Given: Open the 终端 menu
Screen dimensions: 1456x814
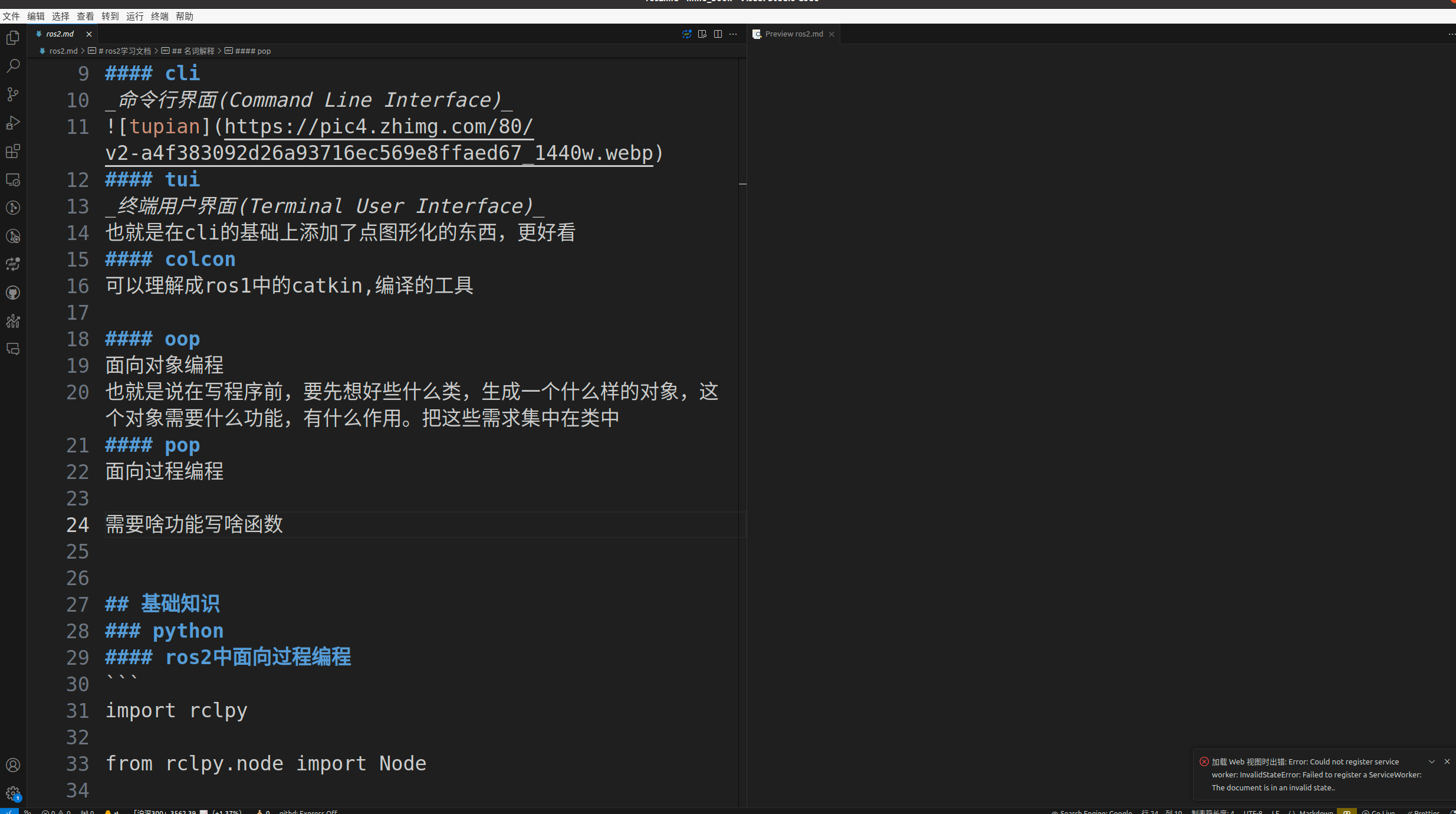Looking at the screenshot, I should click(159, 16).
